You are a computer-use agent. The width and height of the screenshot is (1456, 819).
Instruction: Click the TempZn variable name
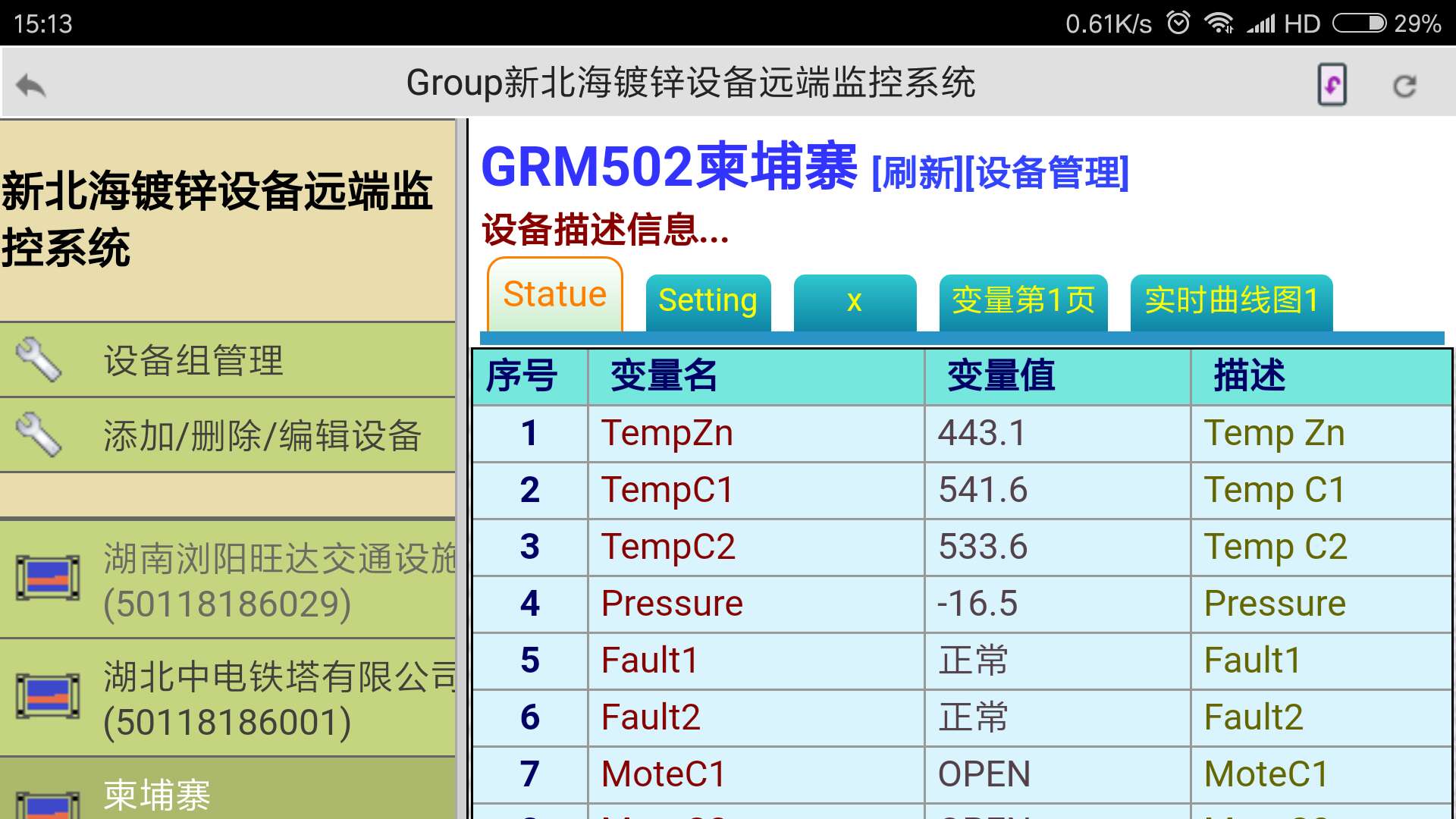pos(667,434)
